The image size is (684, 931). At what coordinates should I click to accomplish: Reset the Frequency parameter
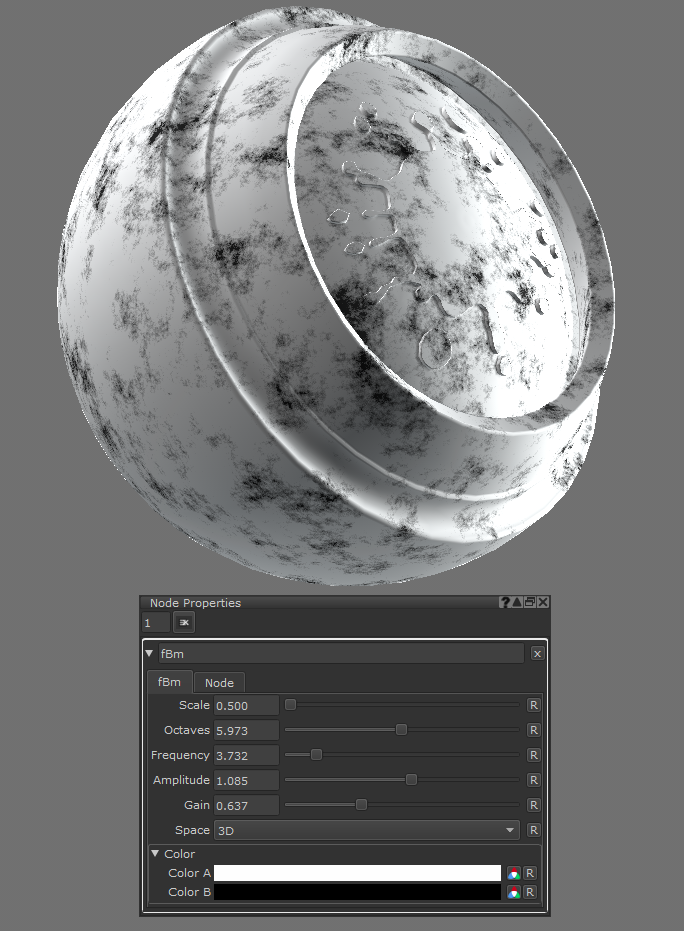(x=533, y=755)
